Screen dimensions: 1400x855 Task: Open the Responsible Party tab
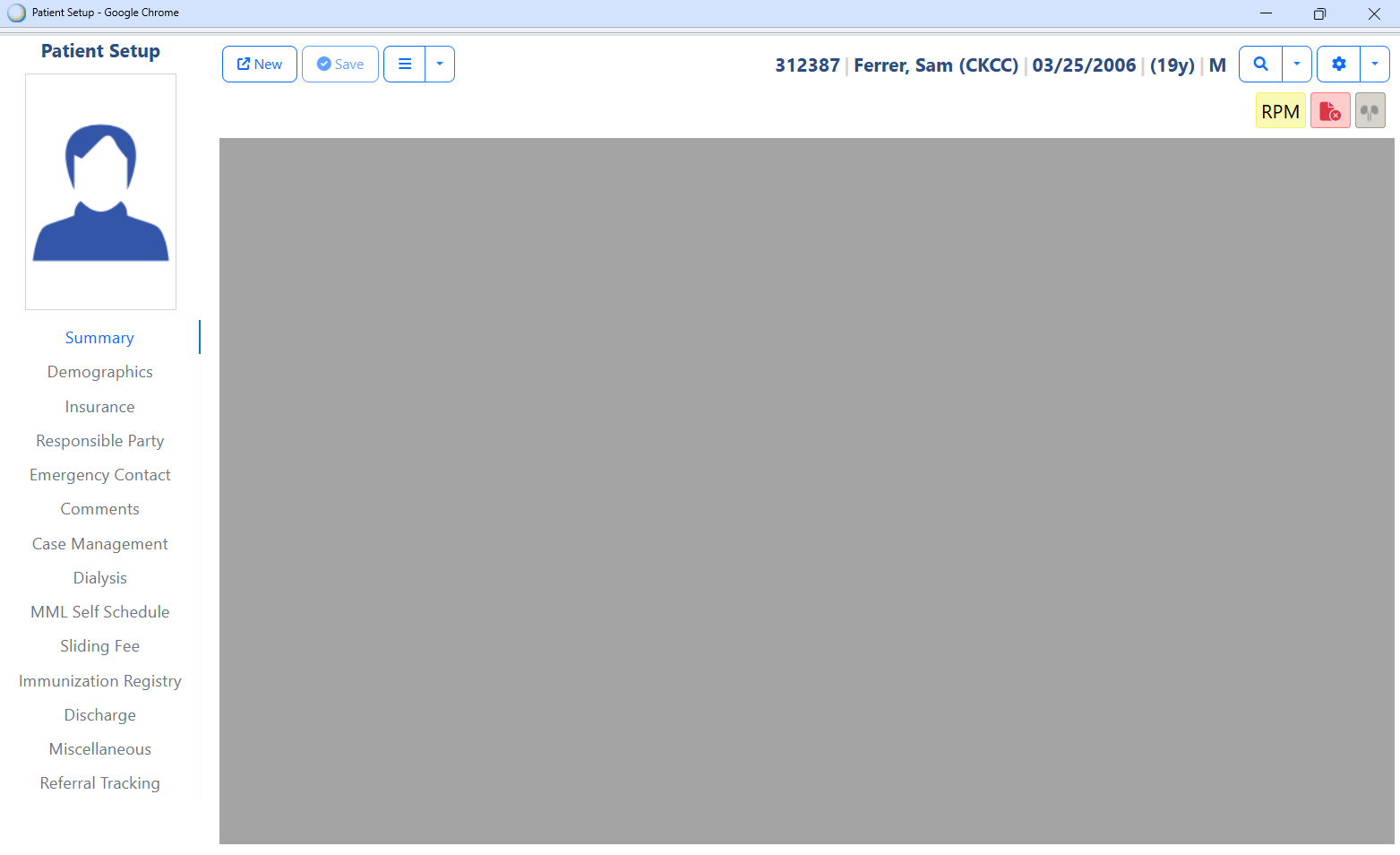tap(99, 441)
